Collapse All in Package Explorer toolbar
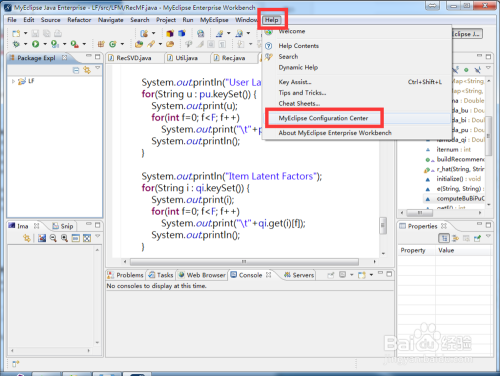The image size is (500, 376). (76, 70)
